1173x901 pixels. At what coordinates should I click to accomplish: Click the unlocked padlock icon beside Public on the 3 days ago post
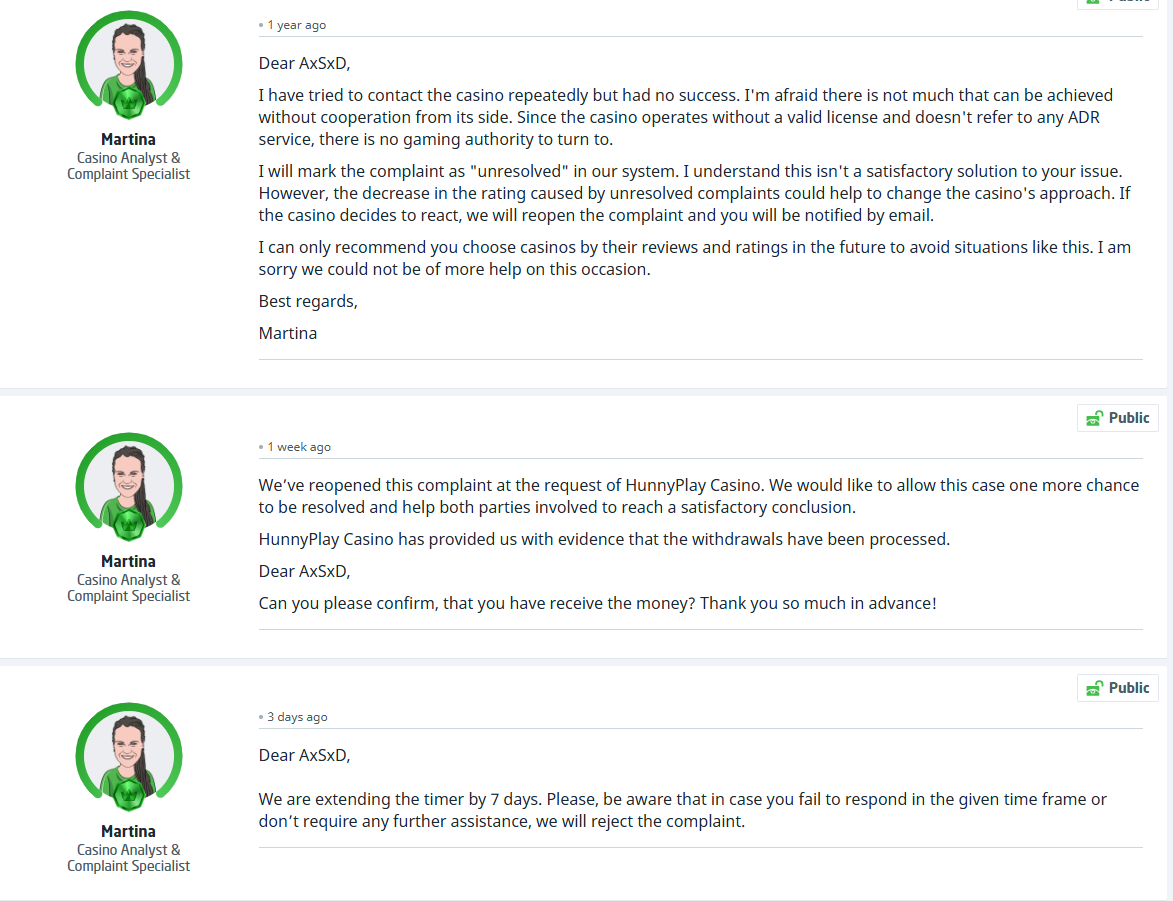1094,688
